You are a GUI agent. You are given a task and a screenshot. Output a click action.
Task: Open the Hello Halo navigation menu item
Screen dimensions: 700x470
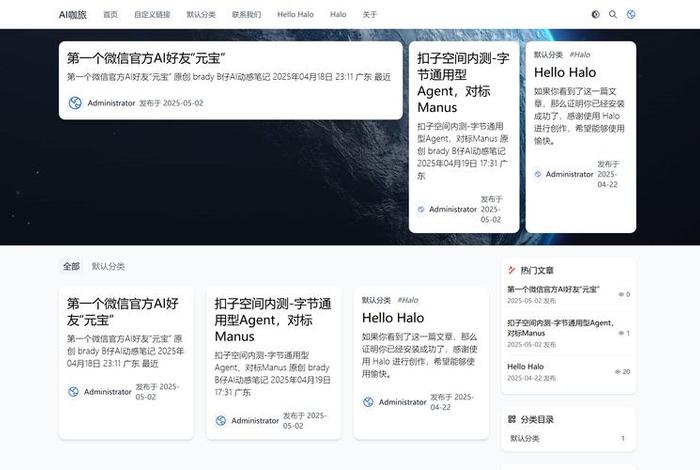pyautogui.click(x=296, y=15)
